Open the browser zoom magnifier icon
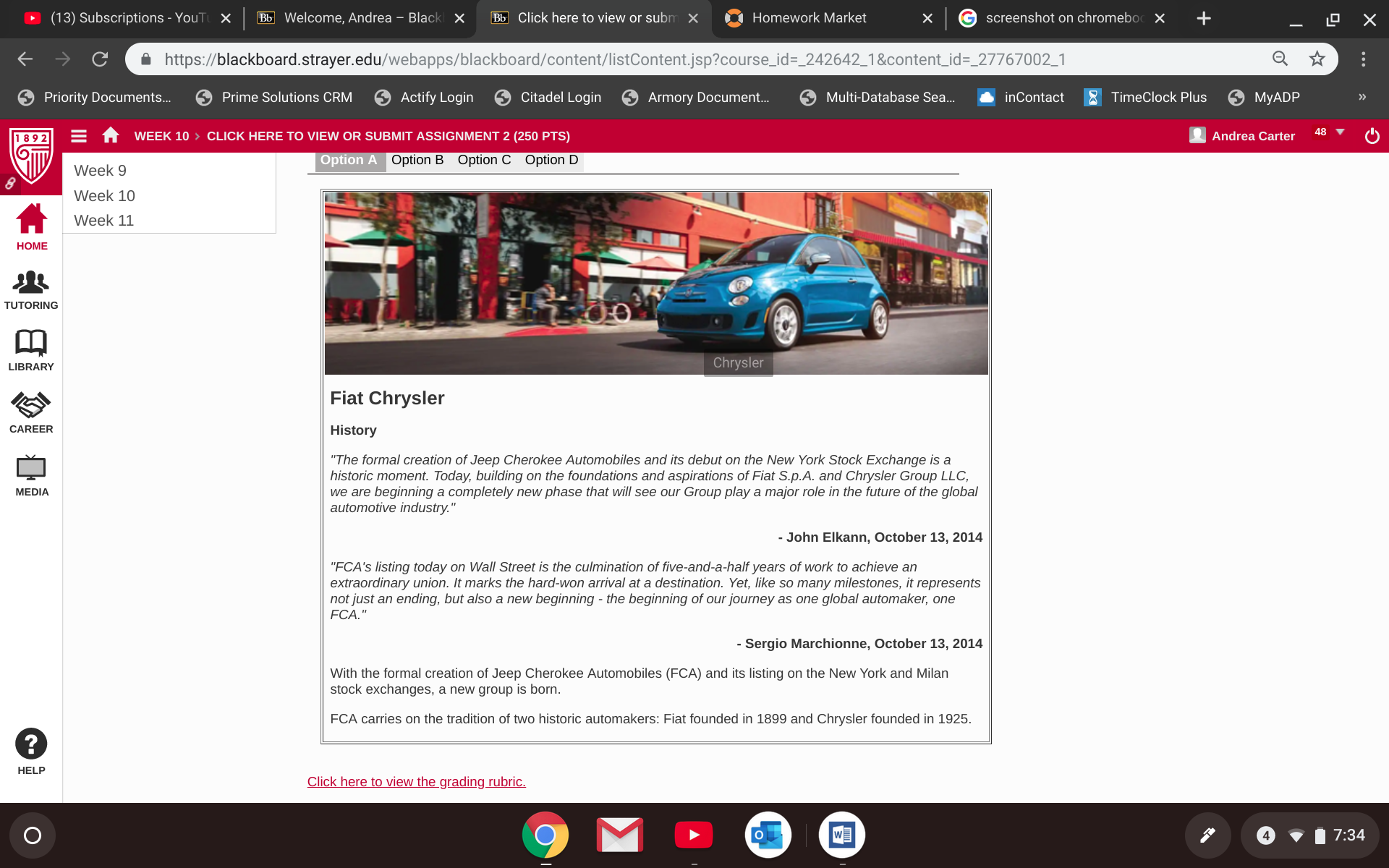Viewport: 1389px width, 868px height. (x=1280, y=59)
